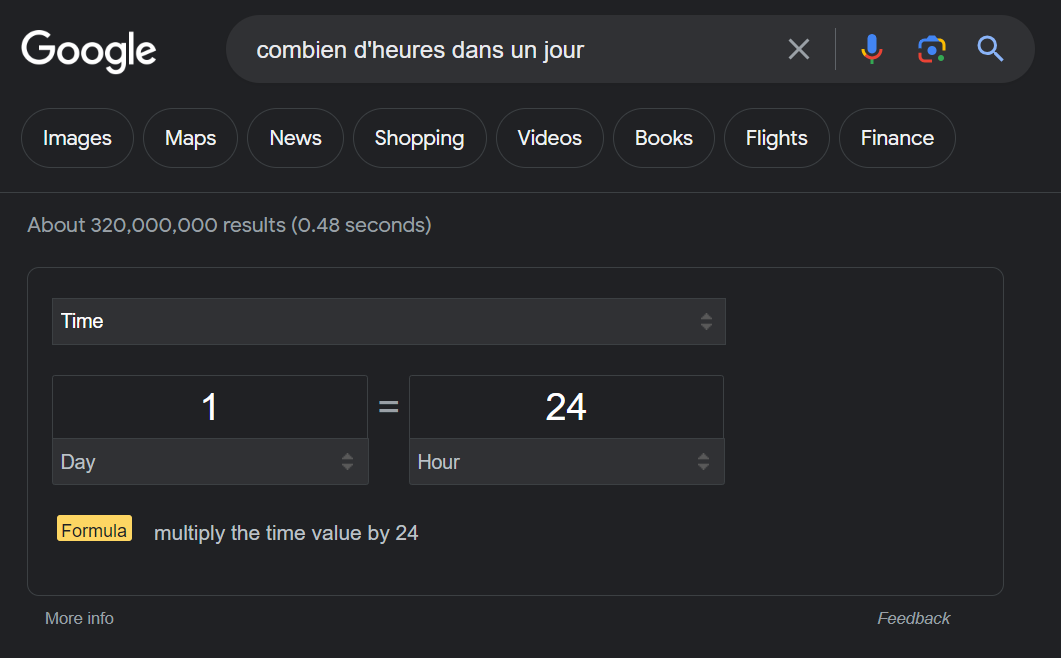Select the Videos filter
Viewport: 1061px width, 658px height.
pos(549,138)
